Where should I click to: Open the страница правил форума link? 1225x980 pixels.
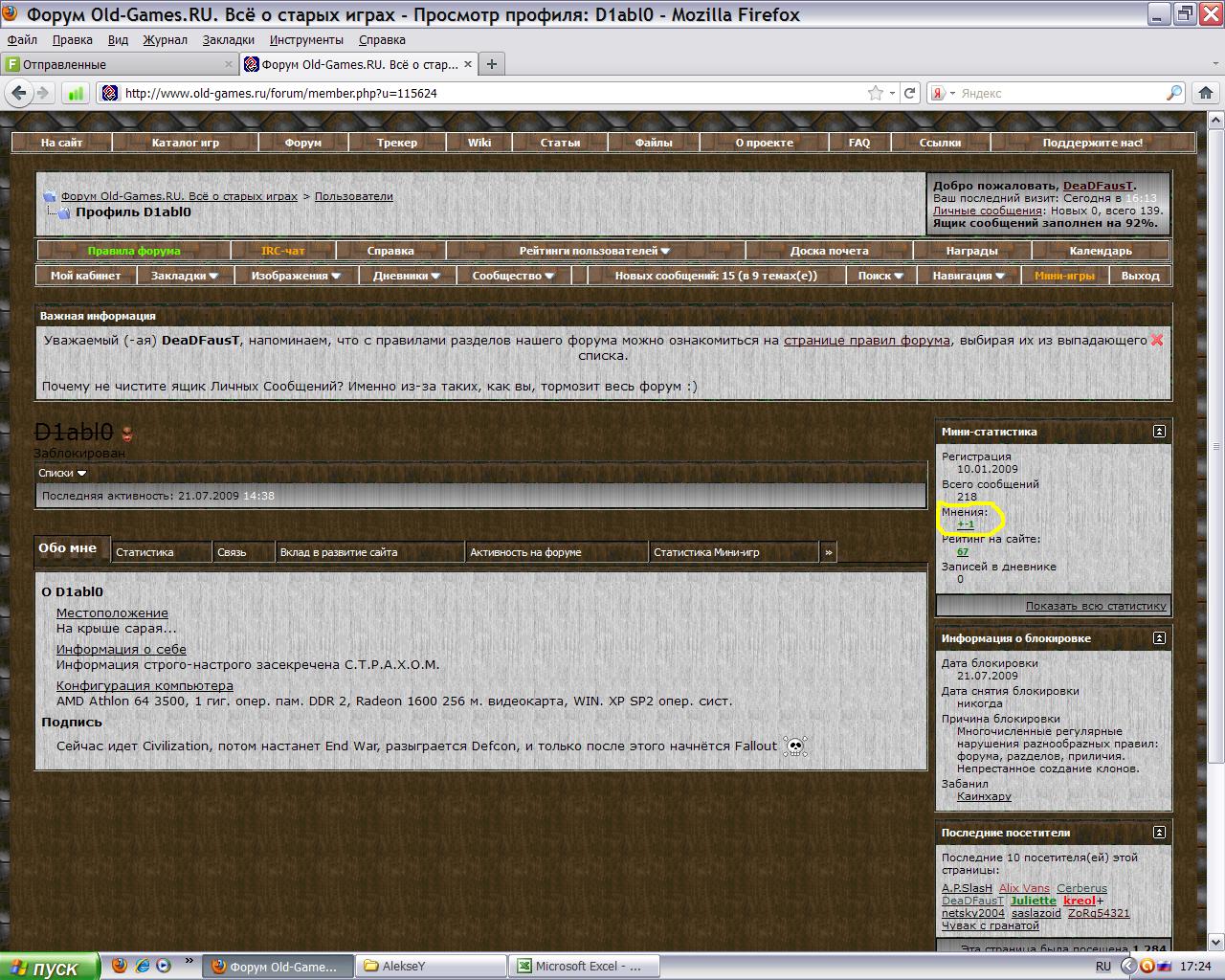[866, 340]
